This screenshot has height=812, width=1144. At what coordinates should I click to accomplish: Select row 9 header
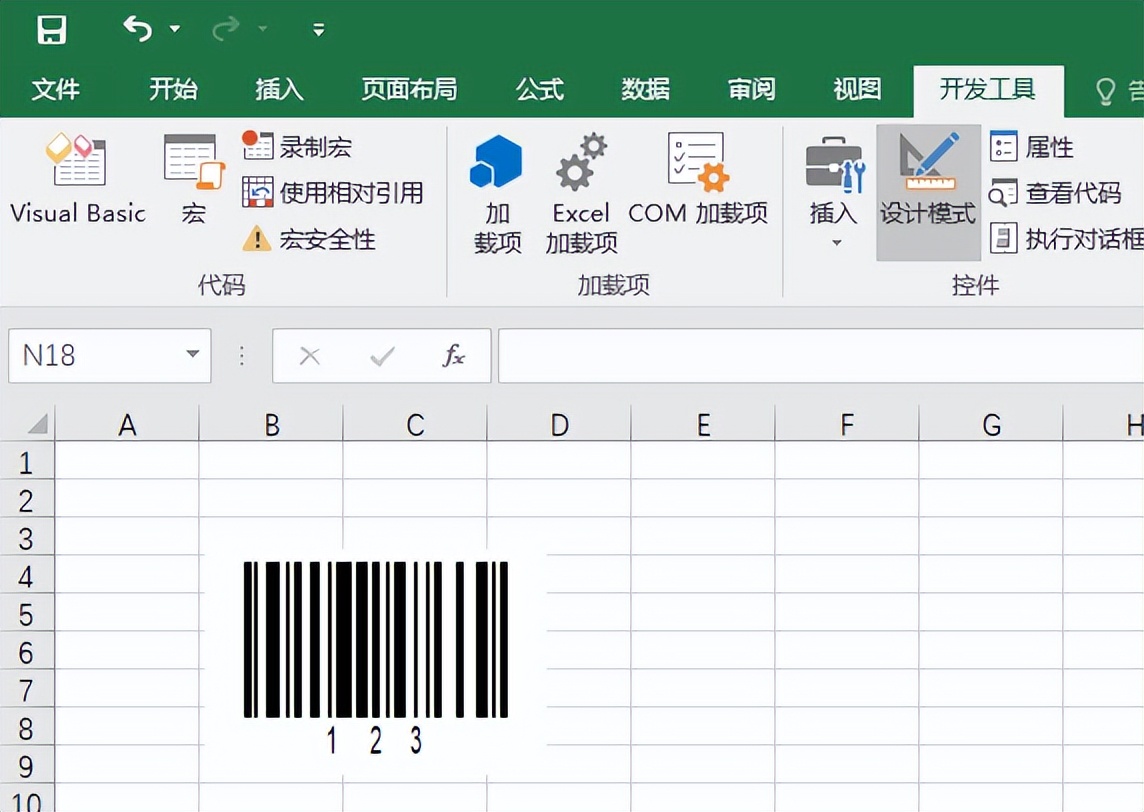tap(26, 765)
